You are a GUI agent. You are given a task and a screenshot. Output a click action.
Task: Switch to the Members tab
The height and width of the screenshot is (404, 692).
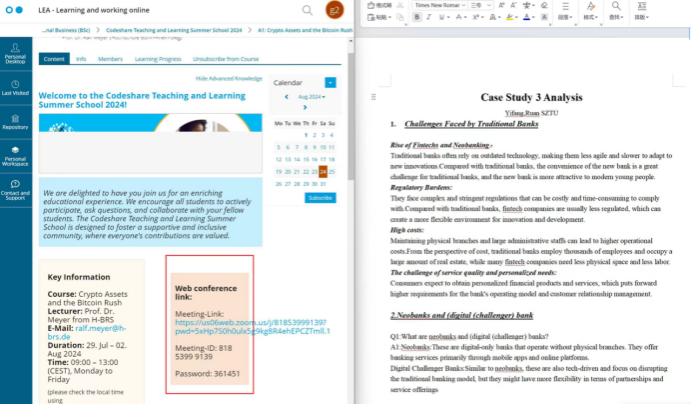tap(110, 59)
